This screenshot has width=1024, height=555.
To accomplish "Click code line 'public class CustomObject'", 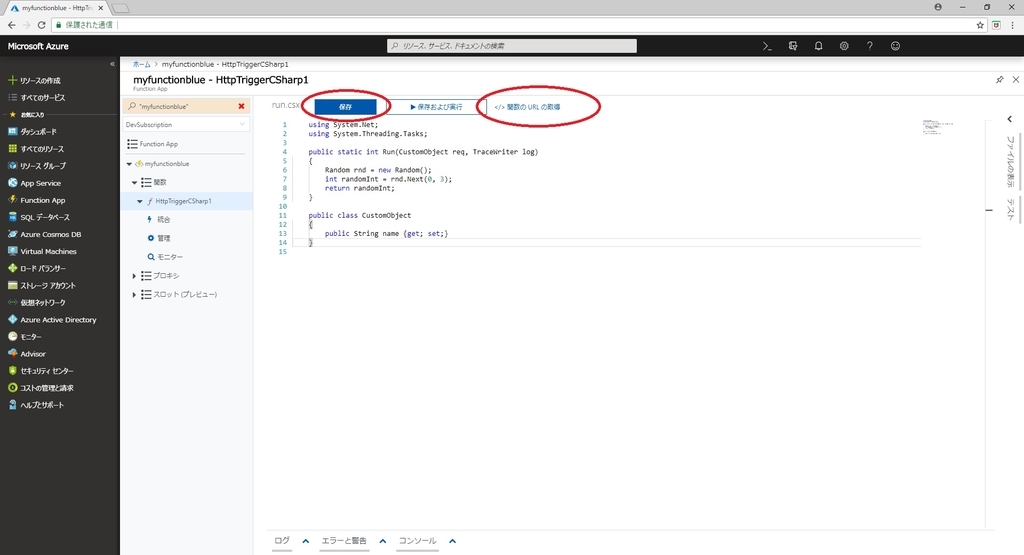I will click(x=360, y=215).
